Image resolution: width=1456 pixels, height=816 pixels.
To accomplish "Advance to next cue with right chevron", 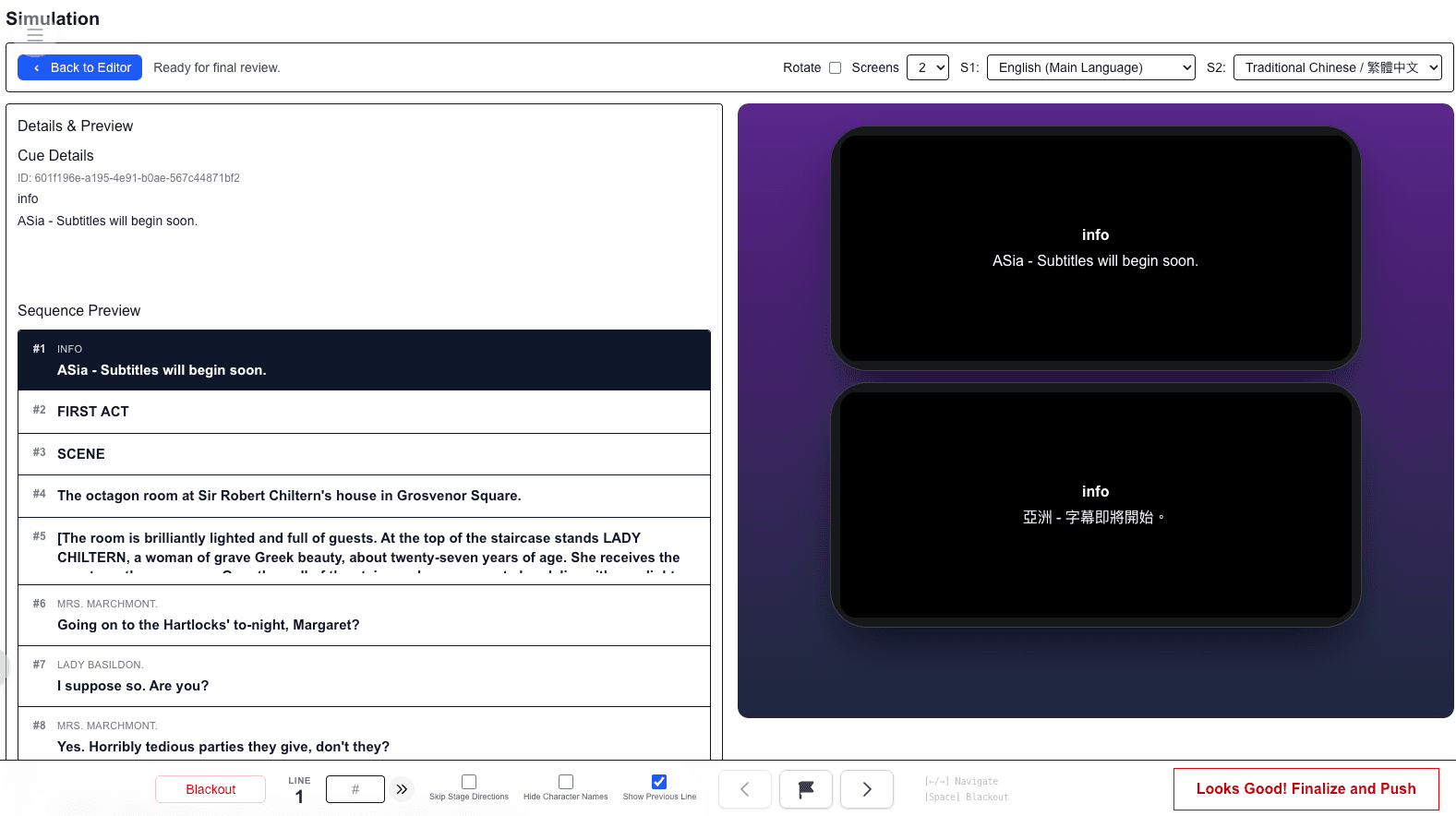I will [x=867, y=789].
